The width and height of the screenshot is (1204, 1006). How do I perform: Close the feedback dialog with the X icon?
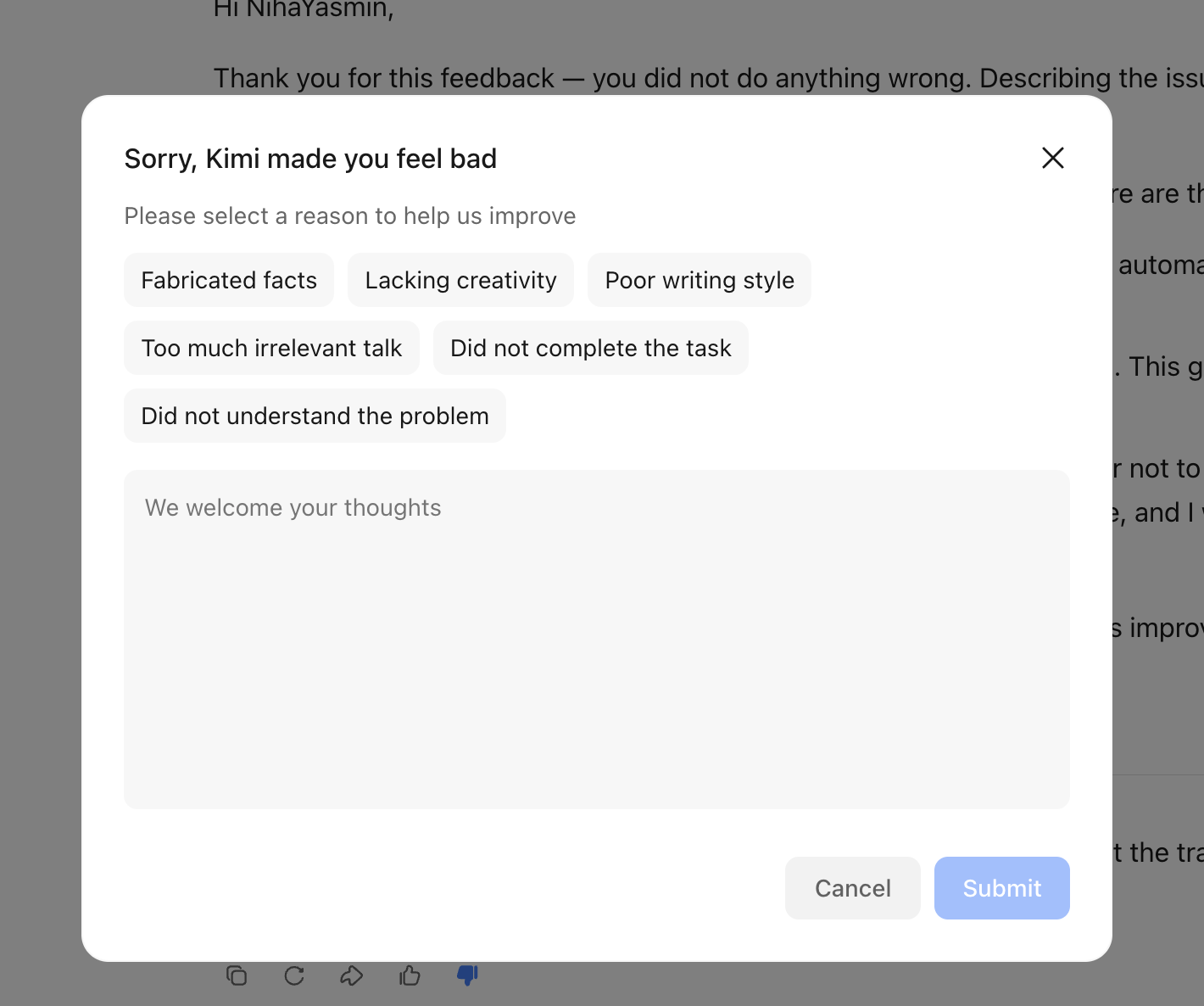[1052, 158]
